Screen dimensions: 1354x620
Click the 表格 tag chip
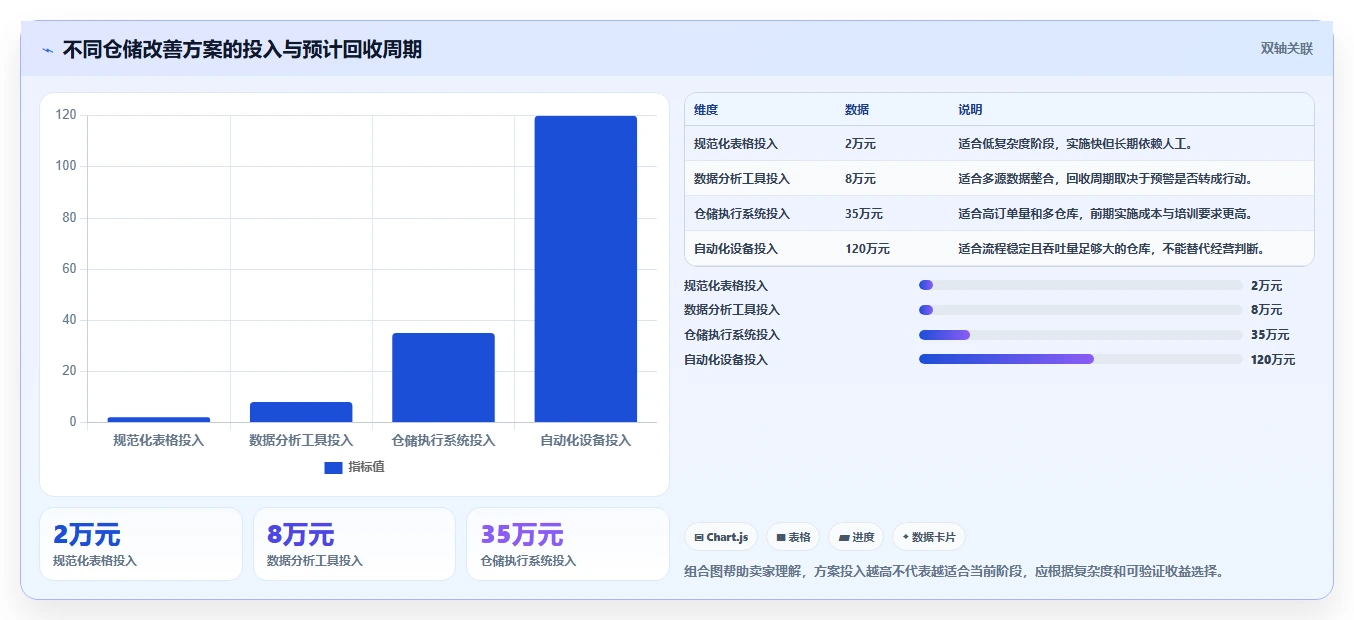click(793, 537)
